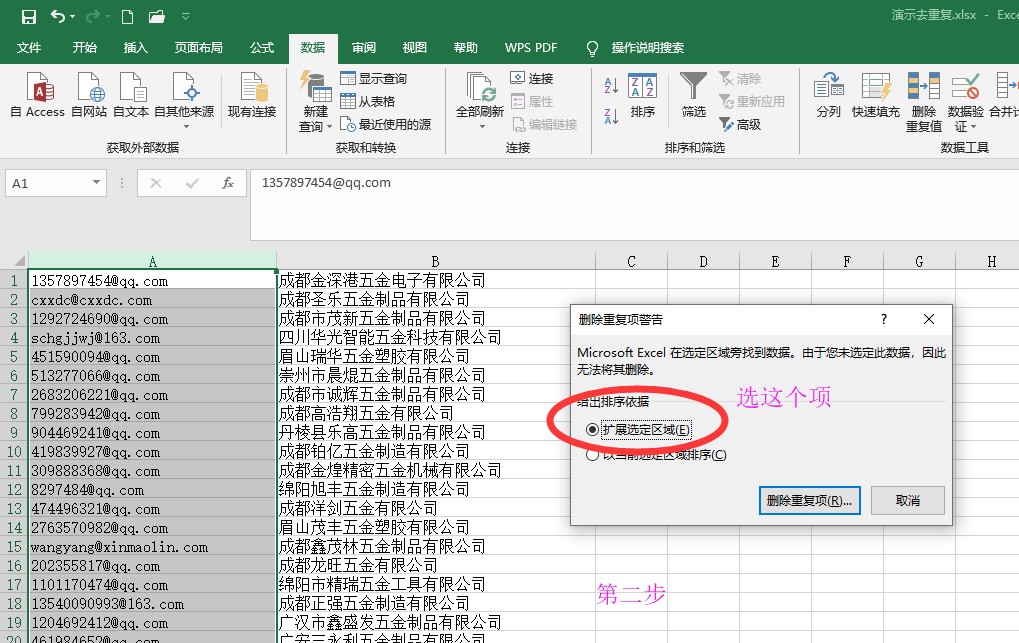Select column B header
1019x643 pixels.
point(435,261)
